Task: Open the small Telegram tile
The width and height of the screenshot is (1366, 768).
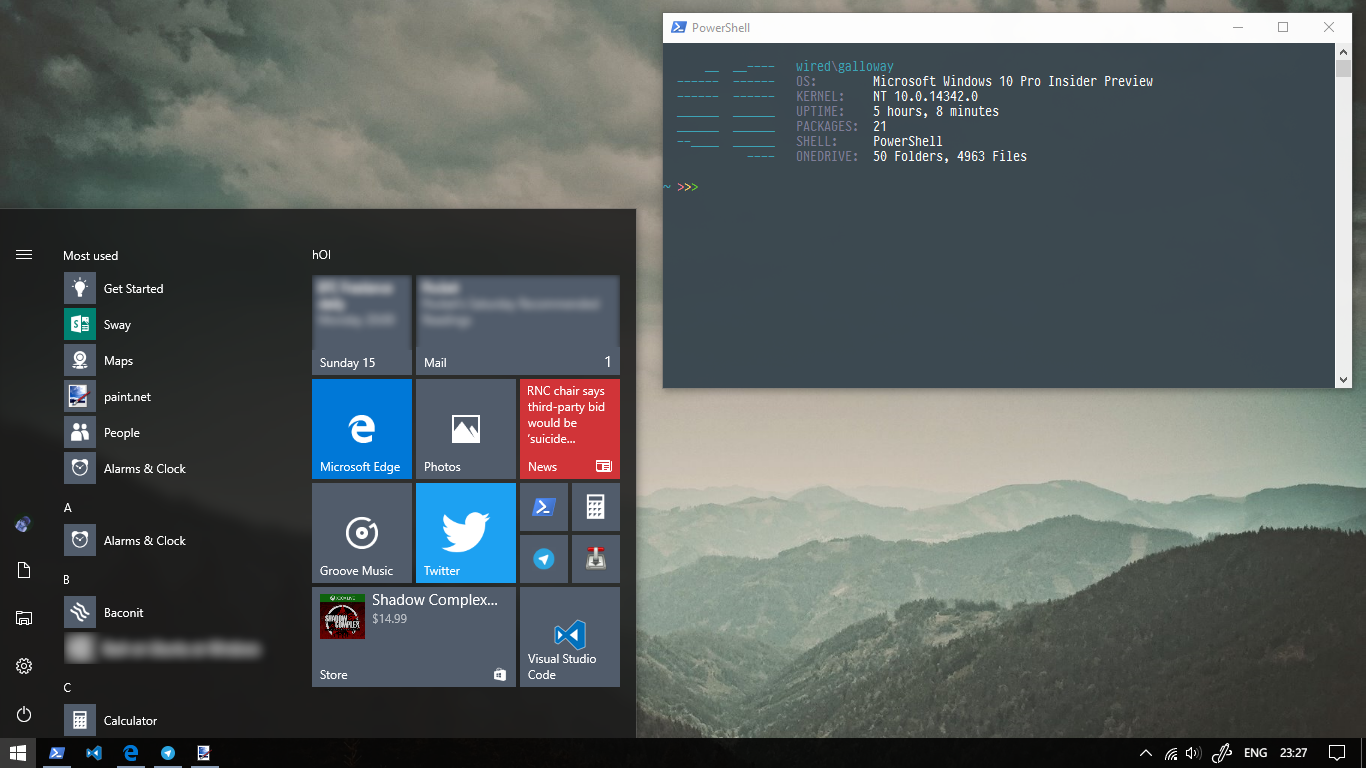Action: coord(544,559)
